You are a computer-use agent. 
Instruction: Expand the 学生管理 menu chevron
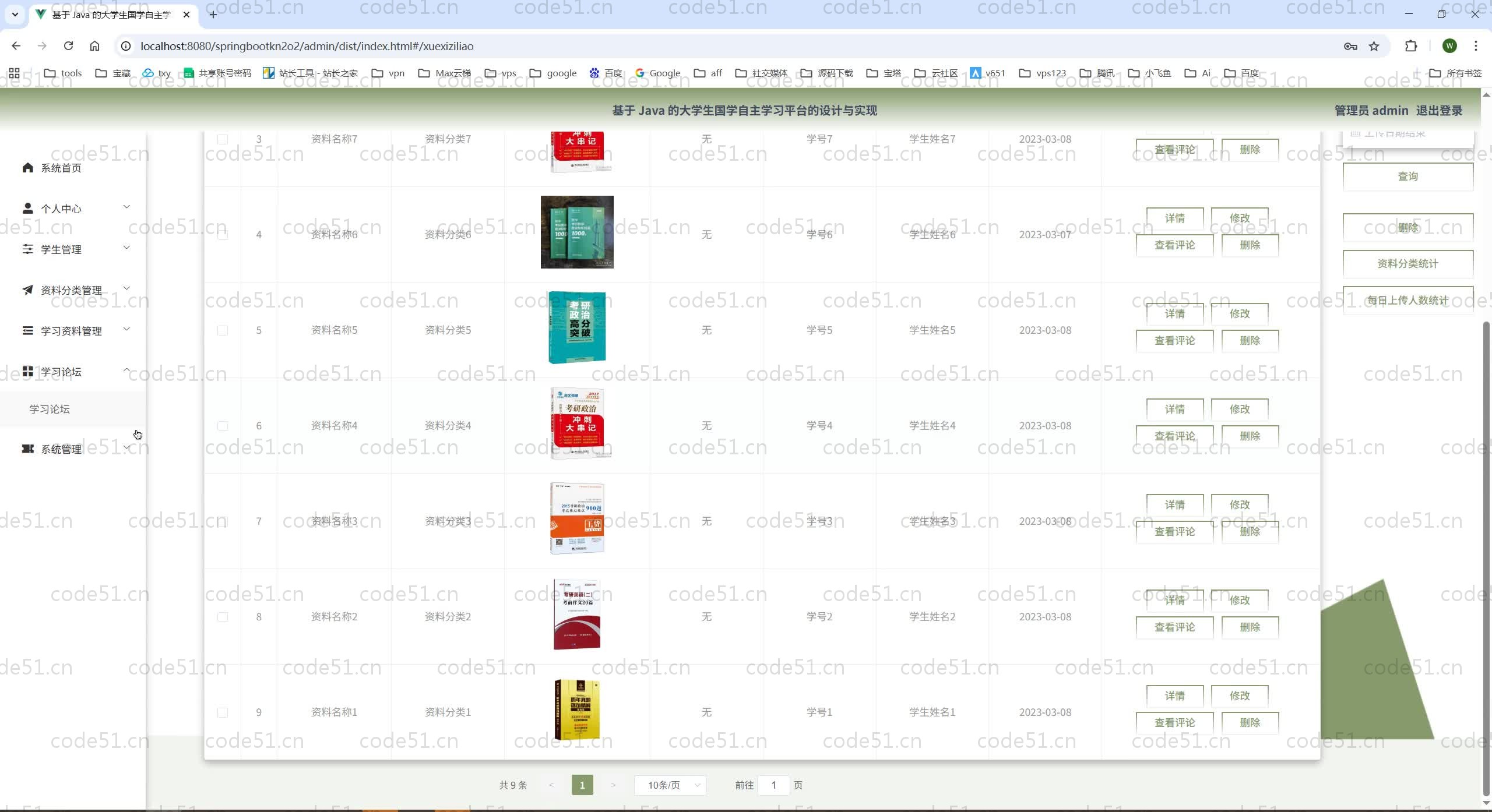pos(126,248)
